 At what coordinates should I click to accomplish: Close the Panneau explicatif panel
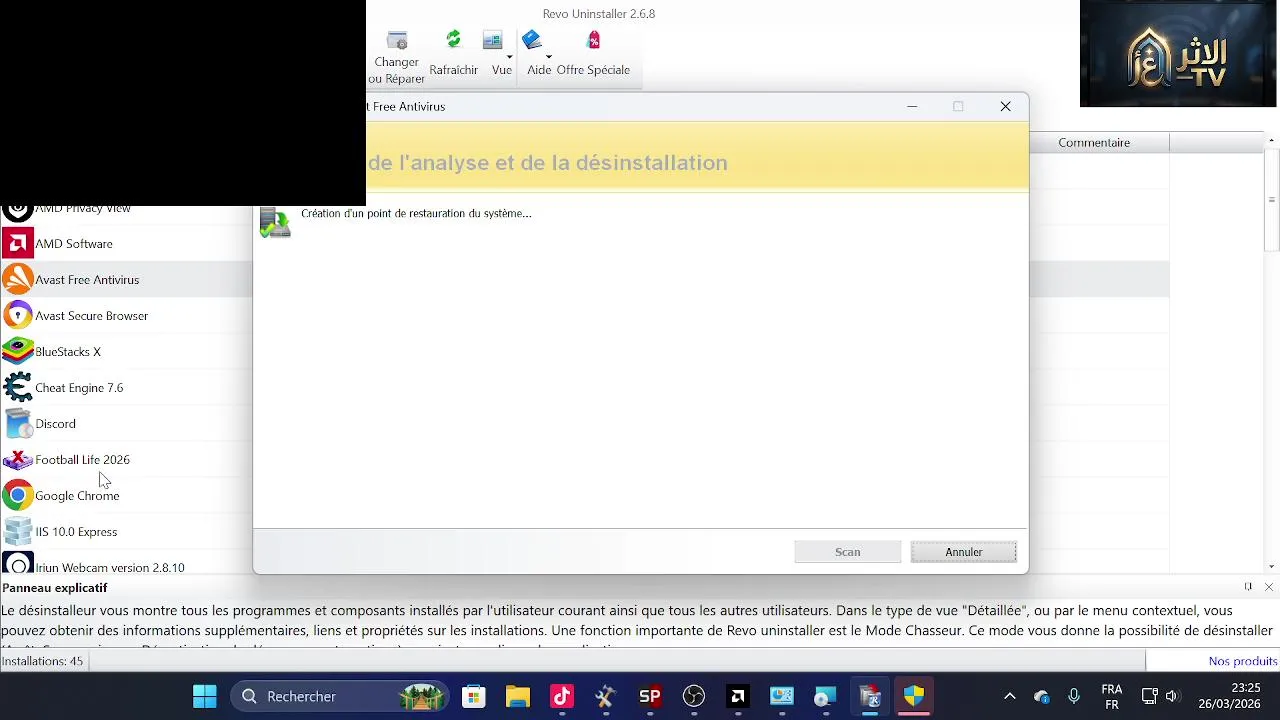[1269, 587]
